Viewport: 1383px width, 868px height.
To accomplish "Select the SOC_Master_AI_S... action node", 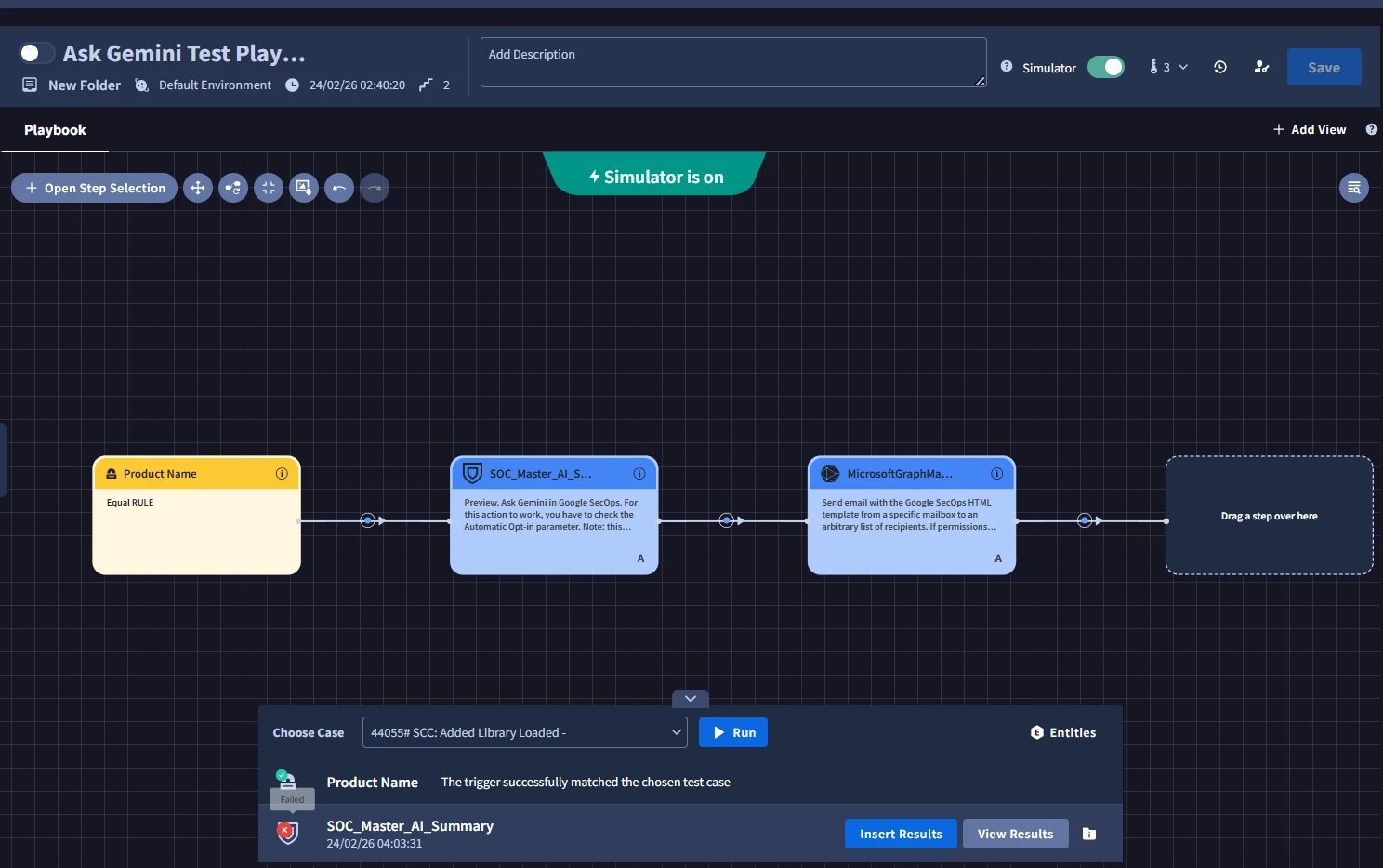I will tap(554, 516).
